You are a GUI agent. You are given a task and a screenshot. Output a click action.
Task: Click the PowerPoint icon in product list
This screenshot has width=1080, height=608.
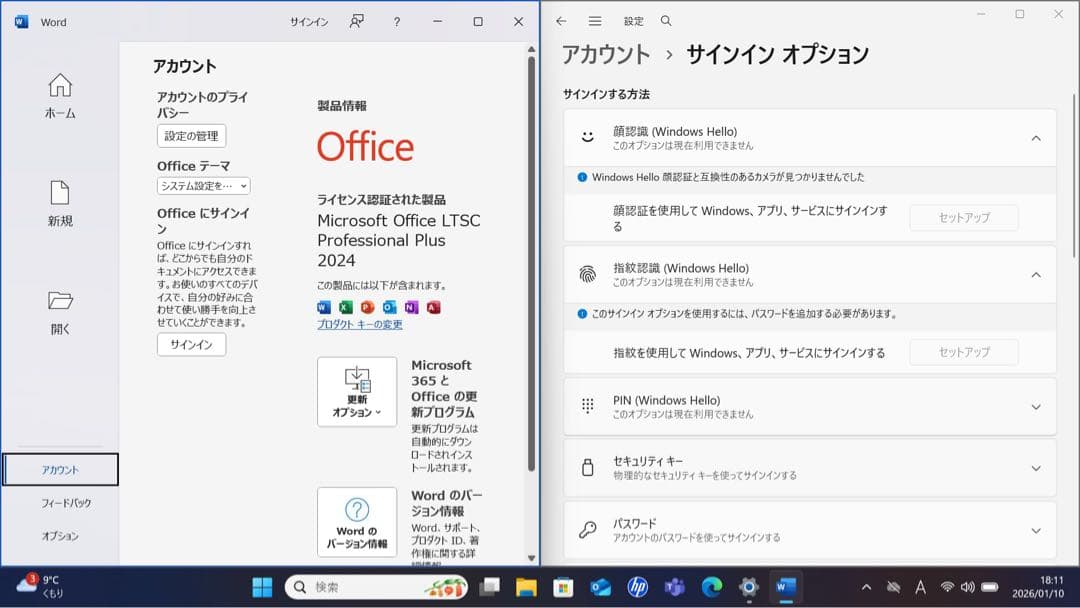[368, 307]
